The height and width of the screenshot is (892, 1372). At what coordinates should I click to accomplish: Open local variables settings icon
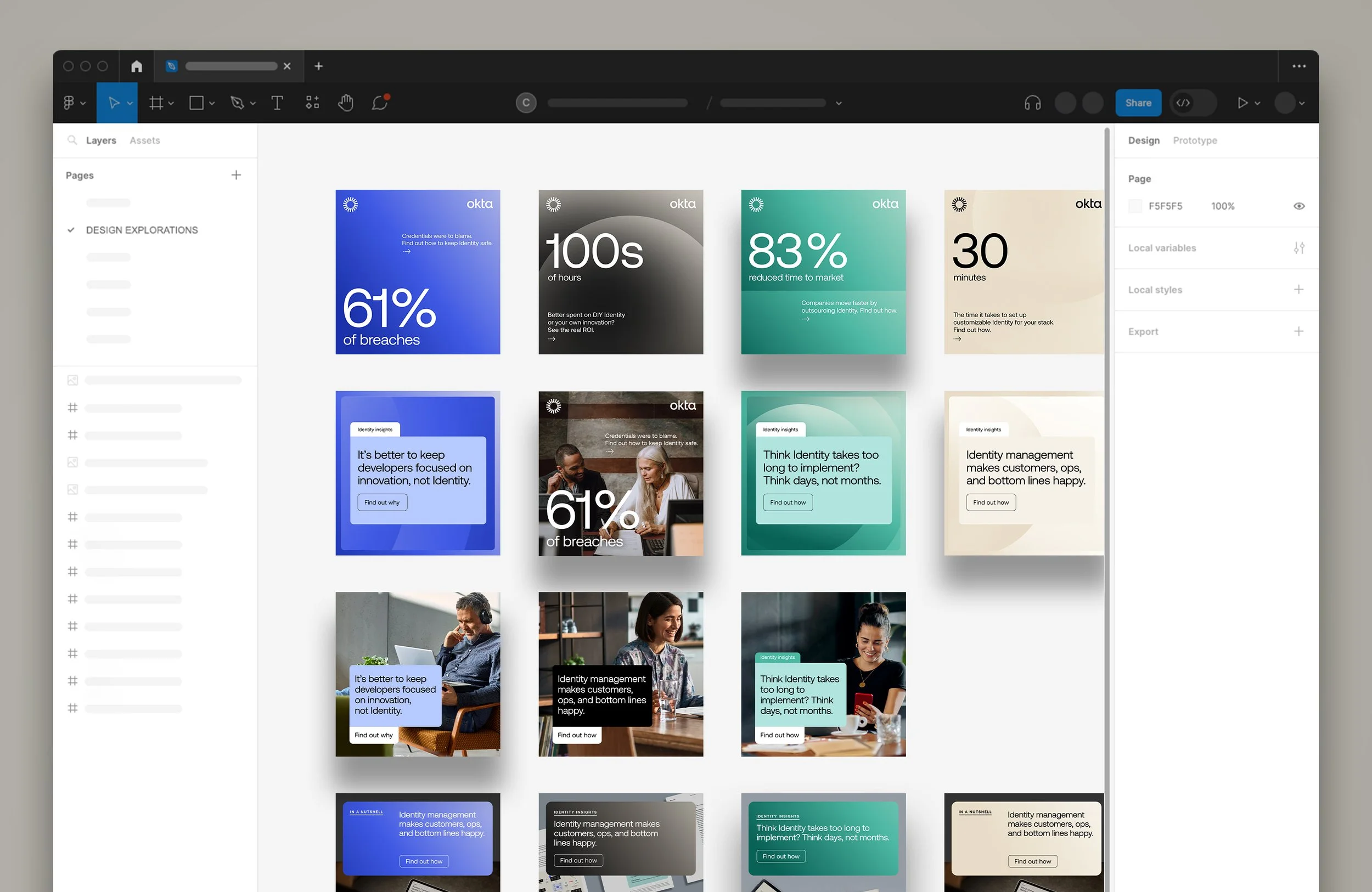coord(1298,248)
